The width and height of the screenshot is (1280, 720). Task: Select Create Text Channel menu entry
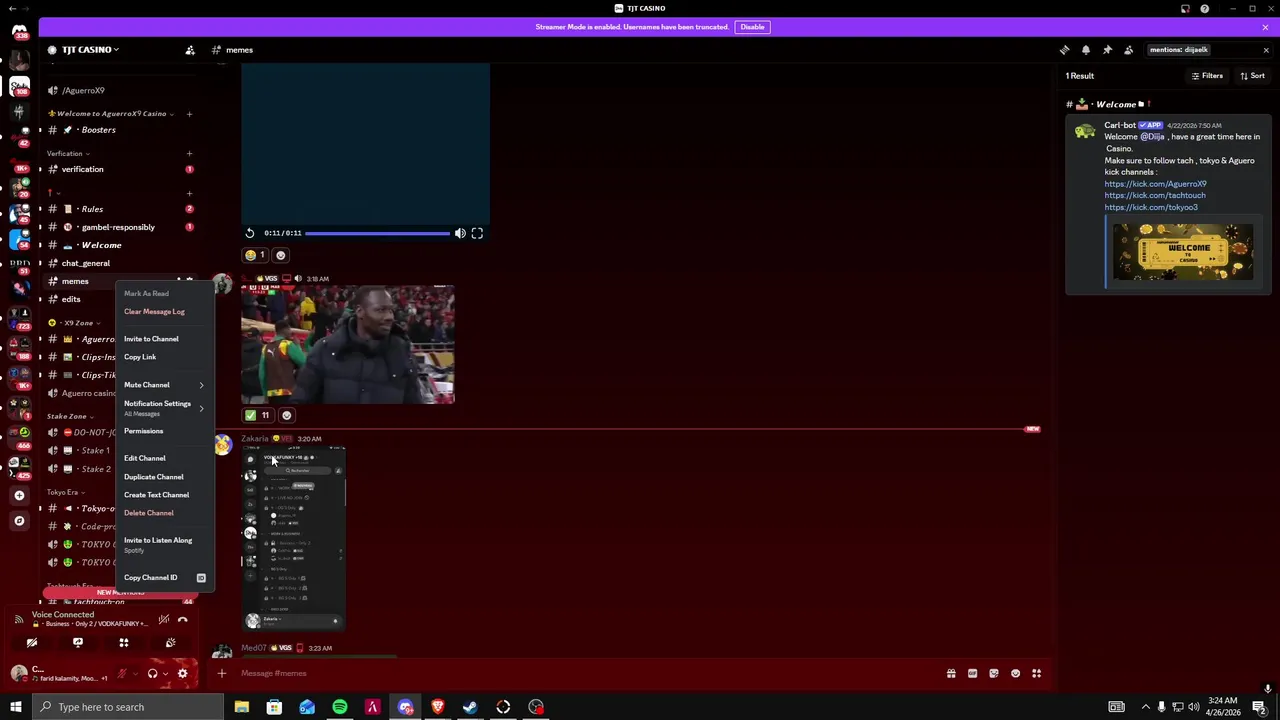[x=156, y=495]
